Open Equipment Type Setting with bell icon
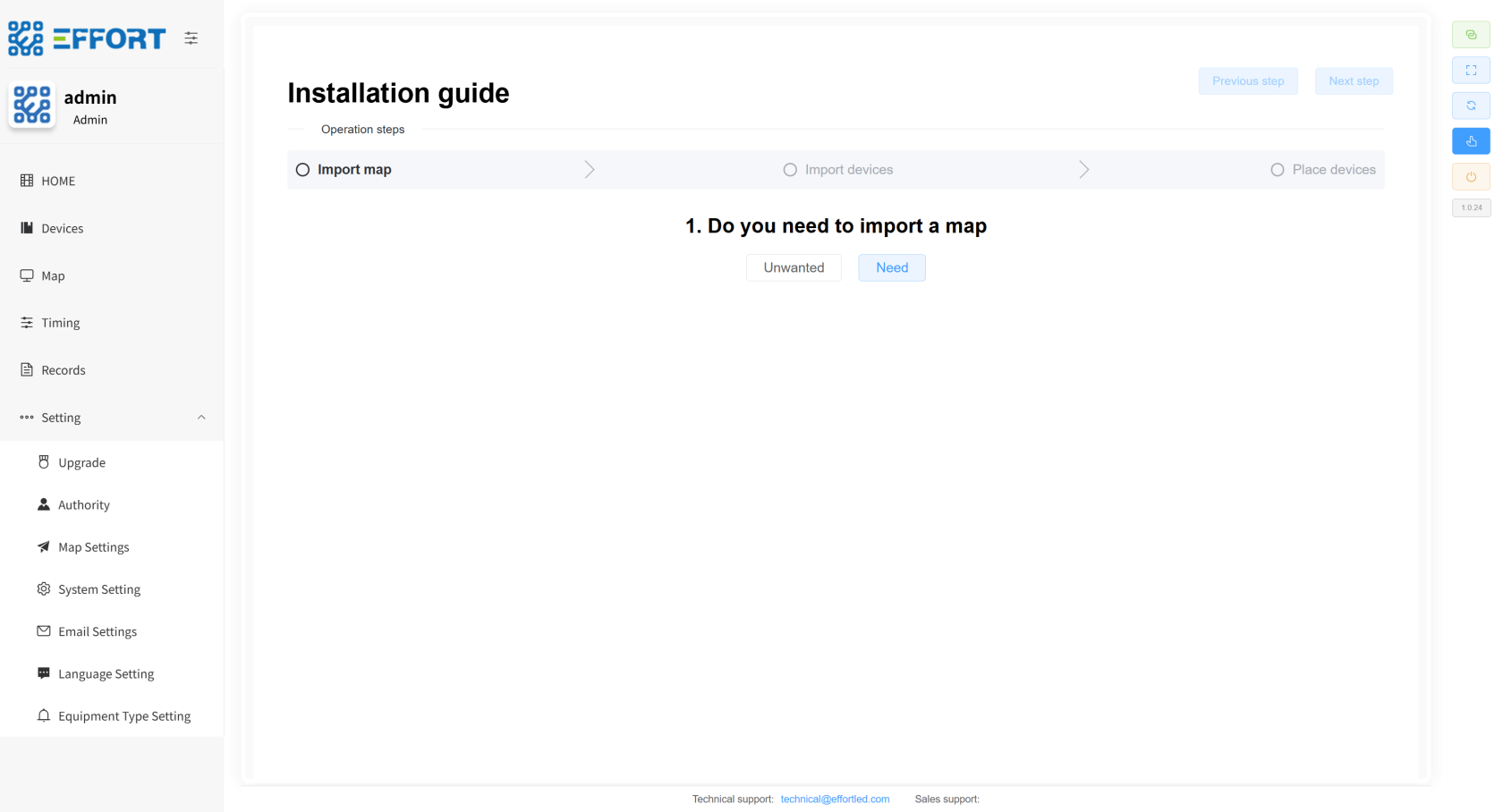Screen dimensions: 1503x812 pyautogui.click(x=123, y=716)
